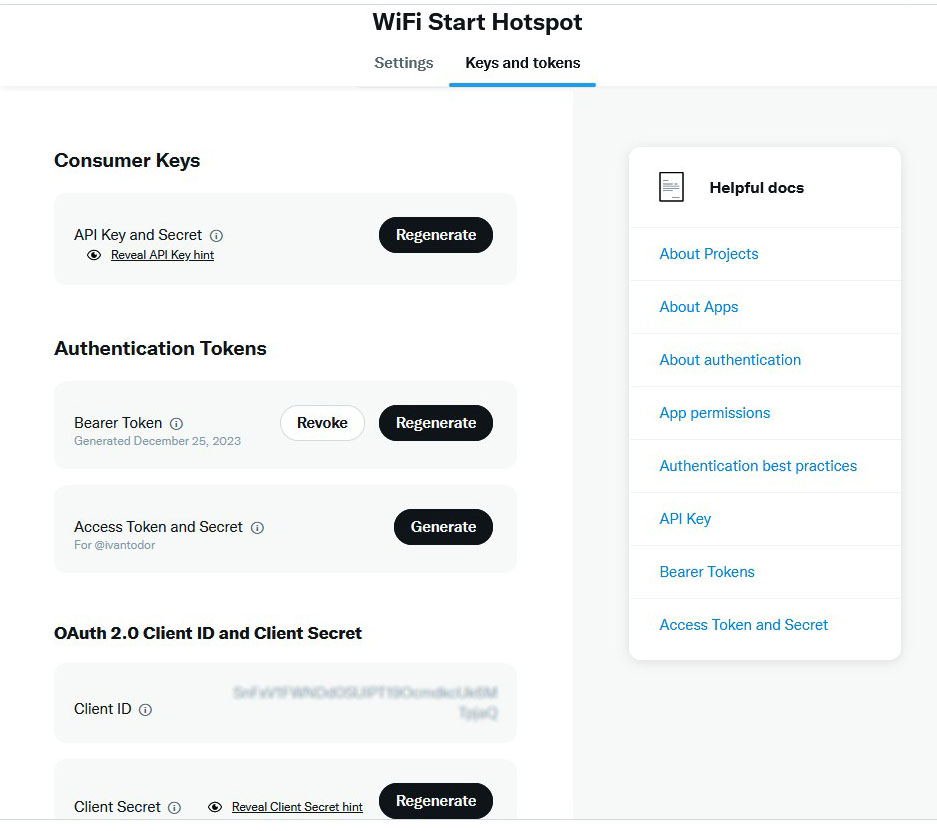Open Authentication best practices doc link
937x831 pixels.
pyautogui.click(x=757, y=466)
